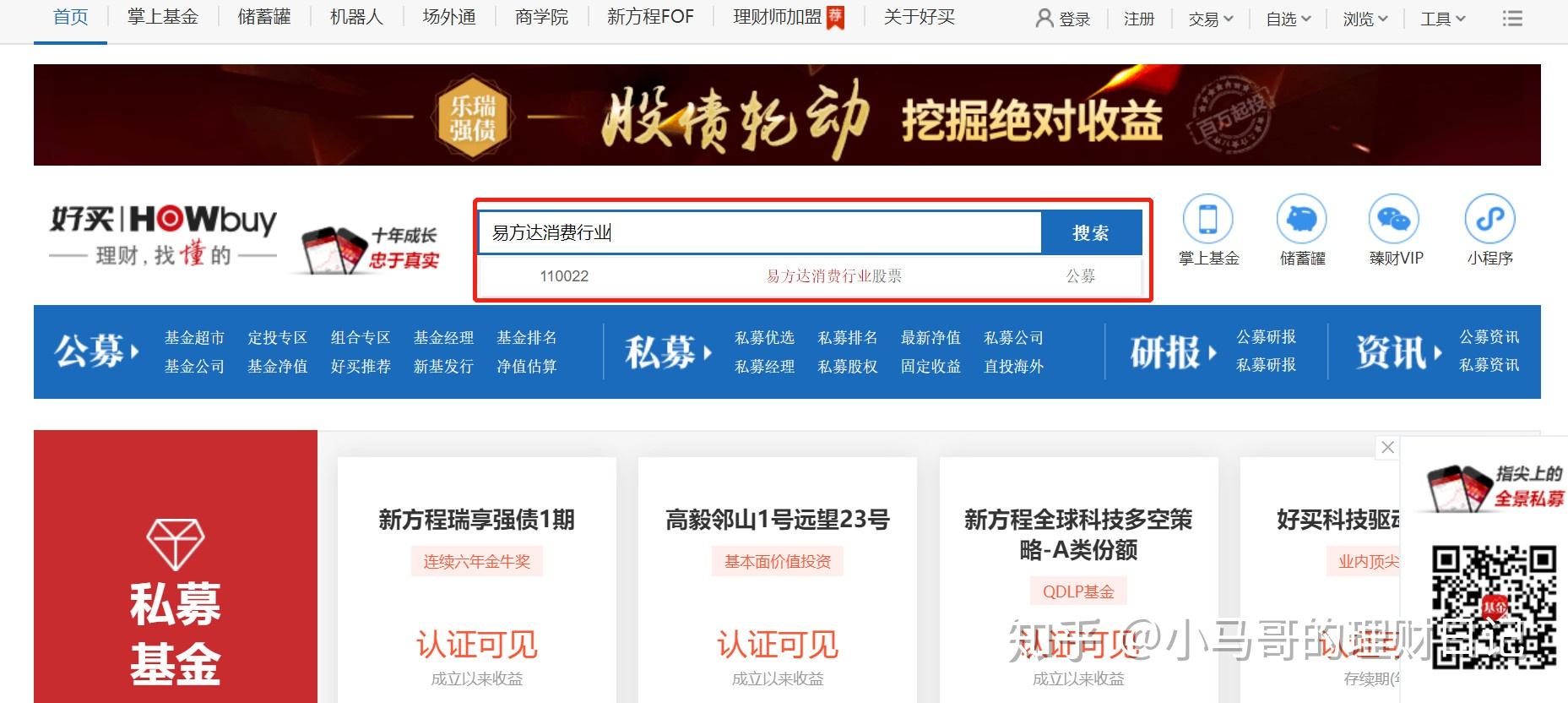Open the 理财师加盟 menu item

click(x=777, y=17)
